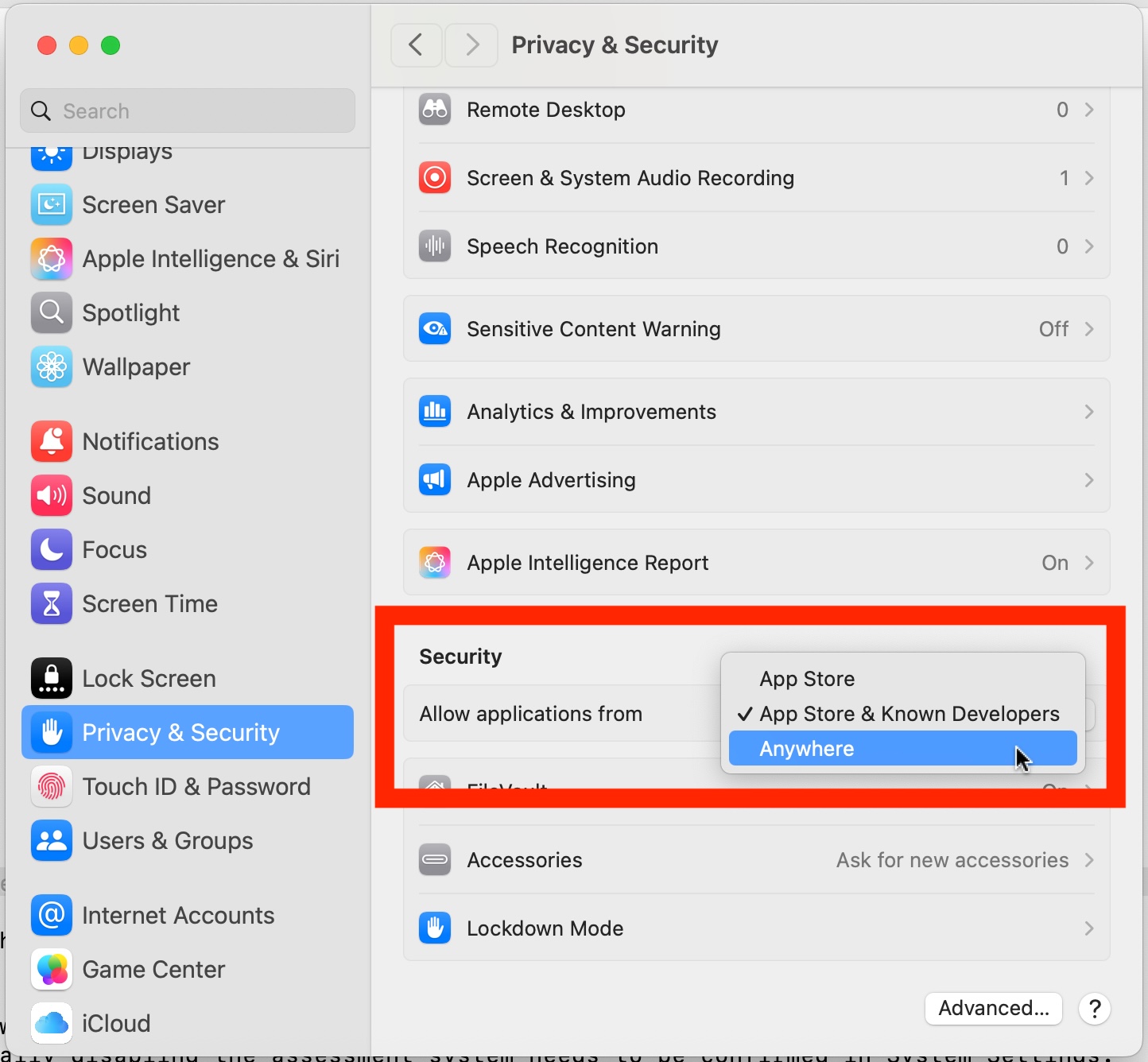Choose App Store in the dropdown

pyautogui.click(x=903, y=679)
